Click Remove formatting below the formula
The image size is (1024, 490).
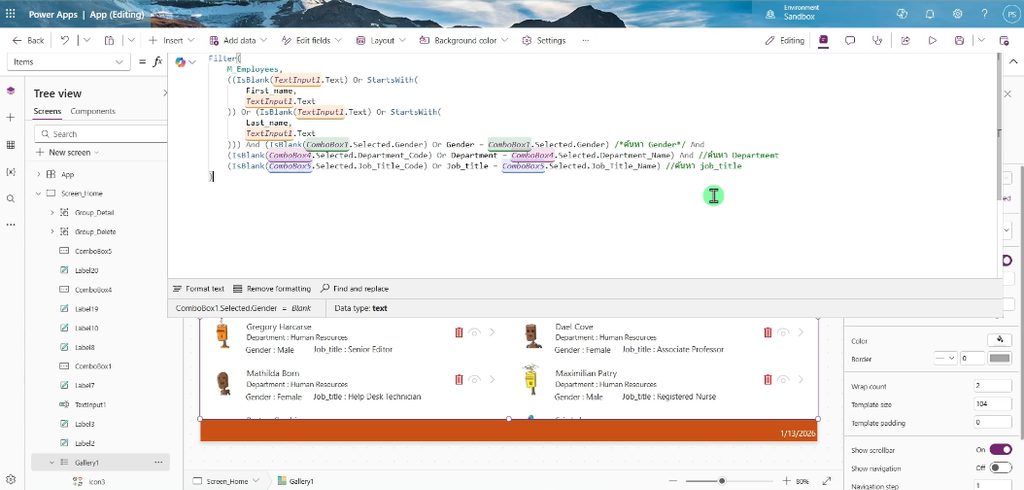[272, 289]
